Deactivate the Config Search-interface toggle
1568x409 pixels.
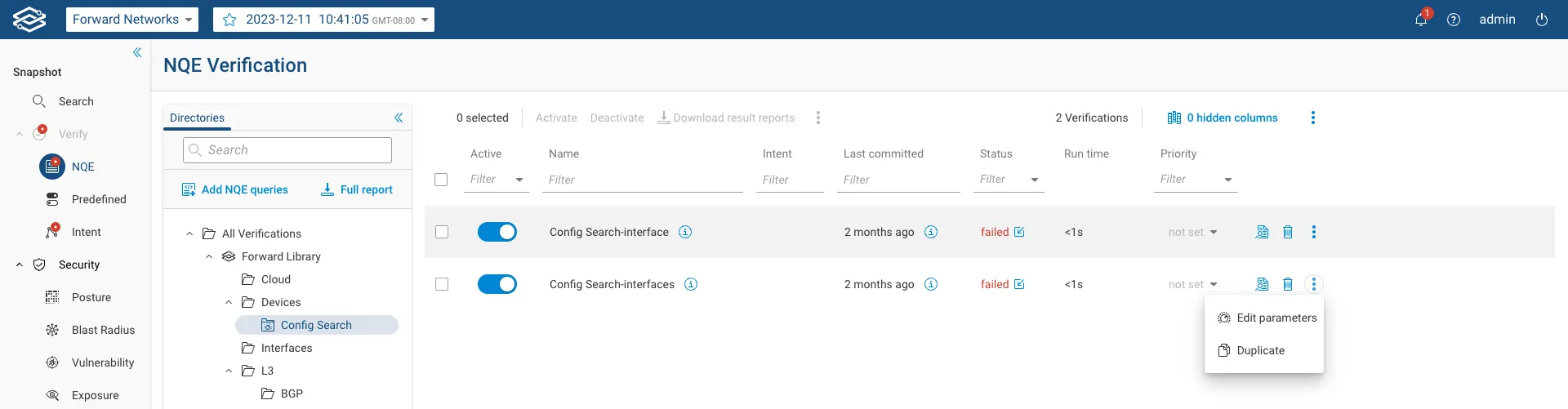497,232
